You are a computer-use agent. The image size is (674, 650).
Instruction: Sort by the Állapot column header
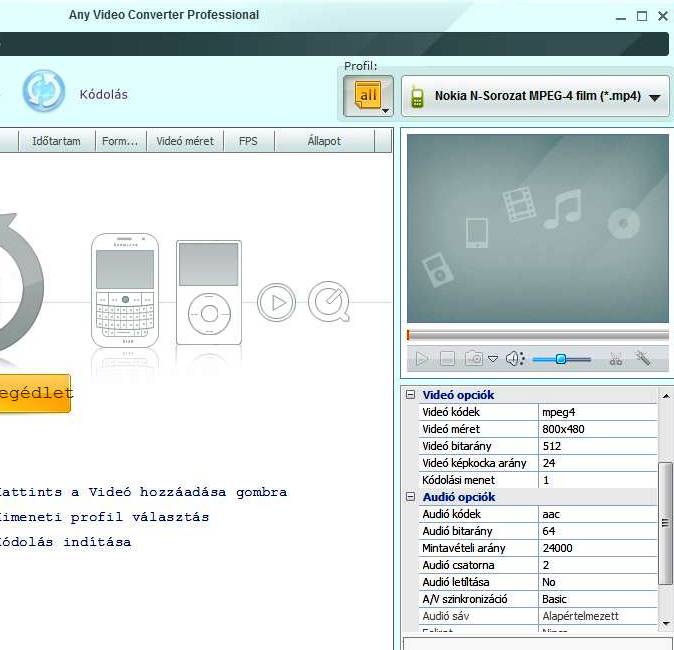coord(324,141)
